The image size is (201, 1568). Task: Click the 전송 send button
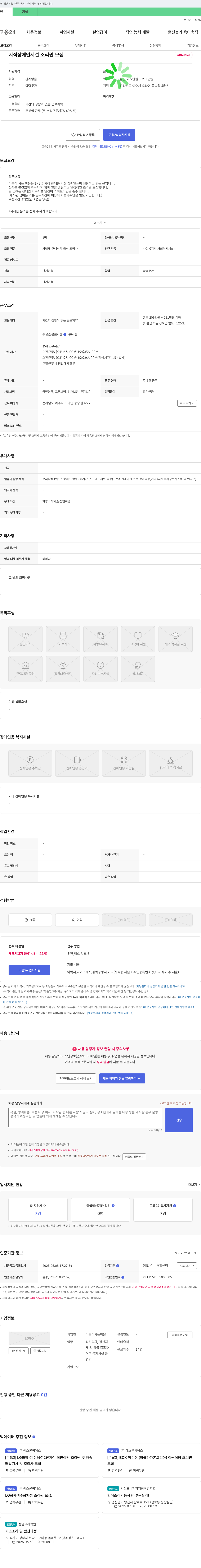pyautogui.click(x=179, y=1120)
